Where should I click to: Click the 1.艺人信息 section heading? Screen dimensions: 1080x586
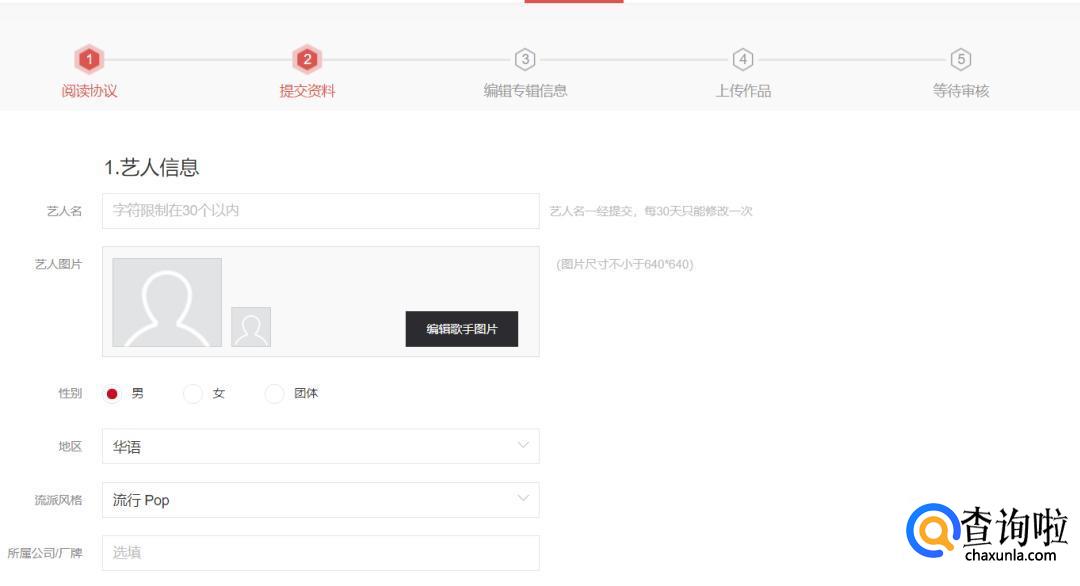tap(152, 167)
